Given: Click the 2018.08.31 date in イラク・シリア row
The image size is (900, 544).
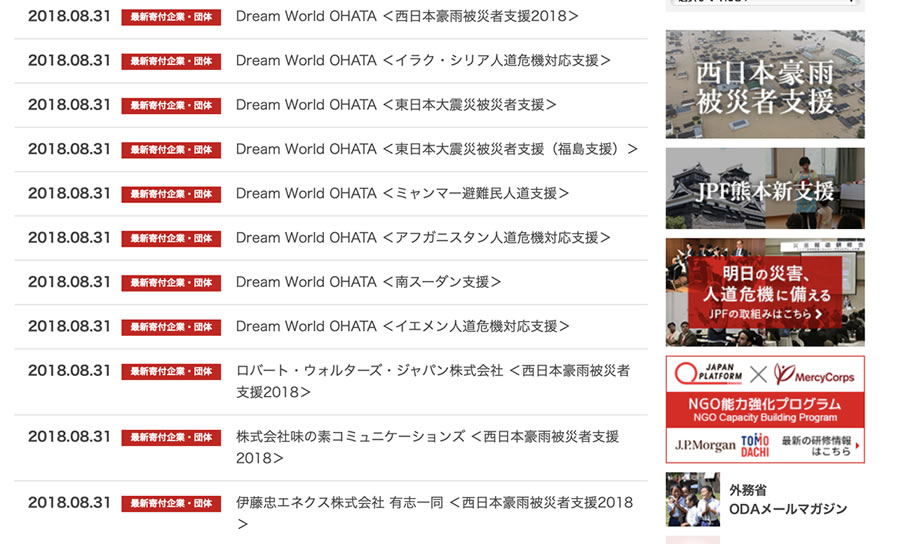Looking at the screenshot, I should 69,60.
